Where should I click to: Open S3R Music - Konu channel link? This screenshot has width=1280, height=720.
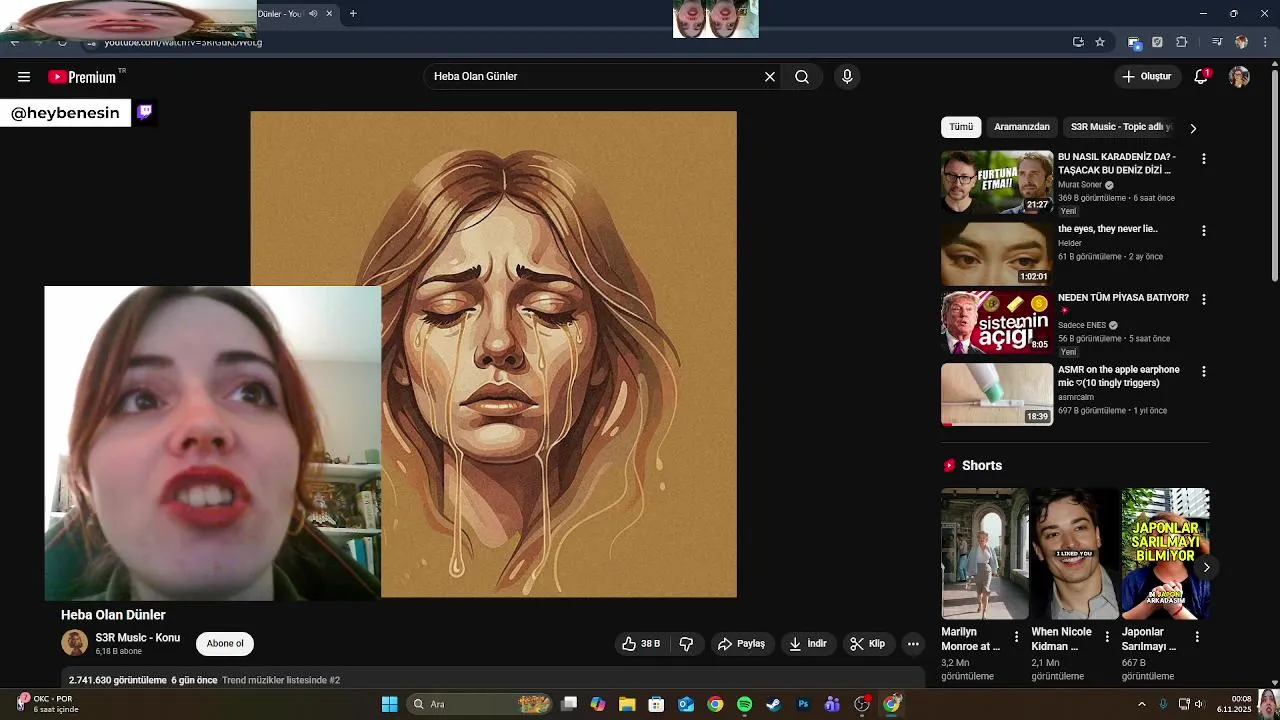tap(138, 638)
